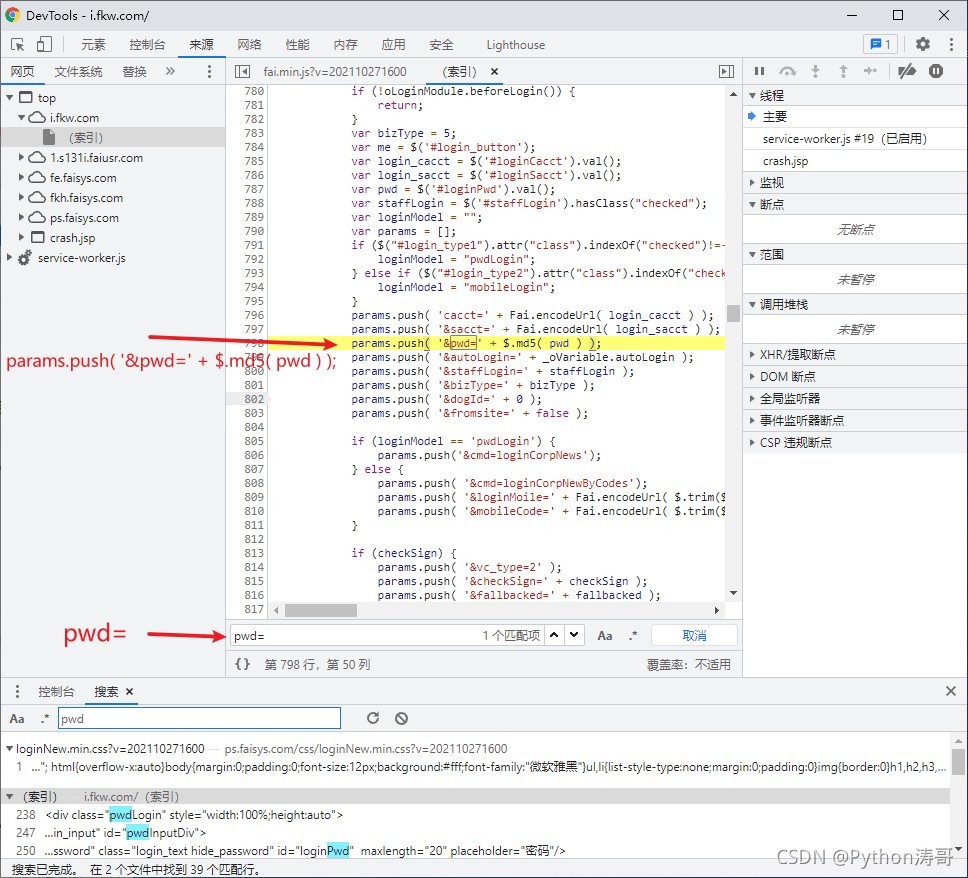Collapse the 线程 threads section
This screenshot has width=968, height=878.
pos(752,96)
